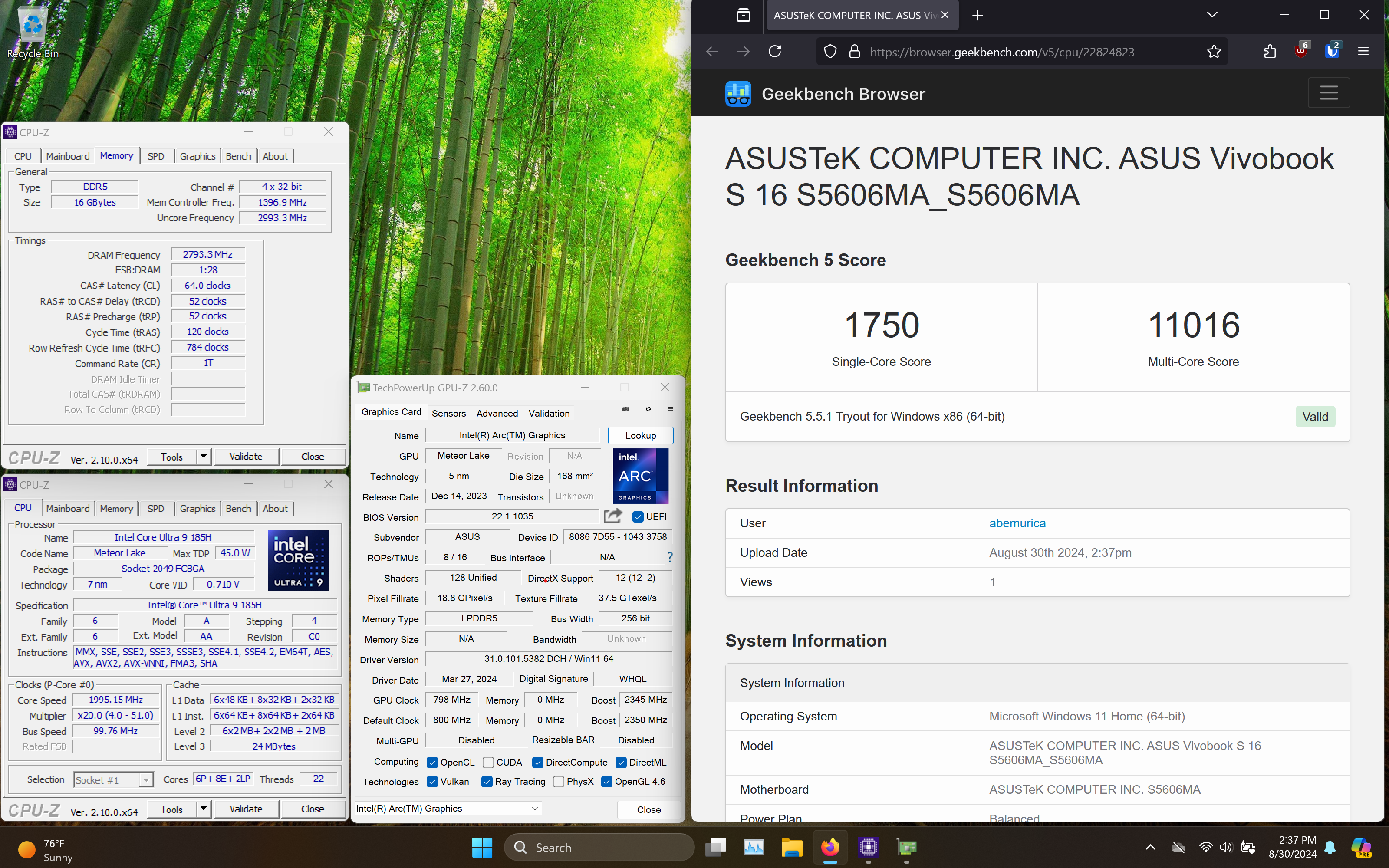
Task: Open Copilot from the taskbar
Action: tap(1361, 847)
